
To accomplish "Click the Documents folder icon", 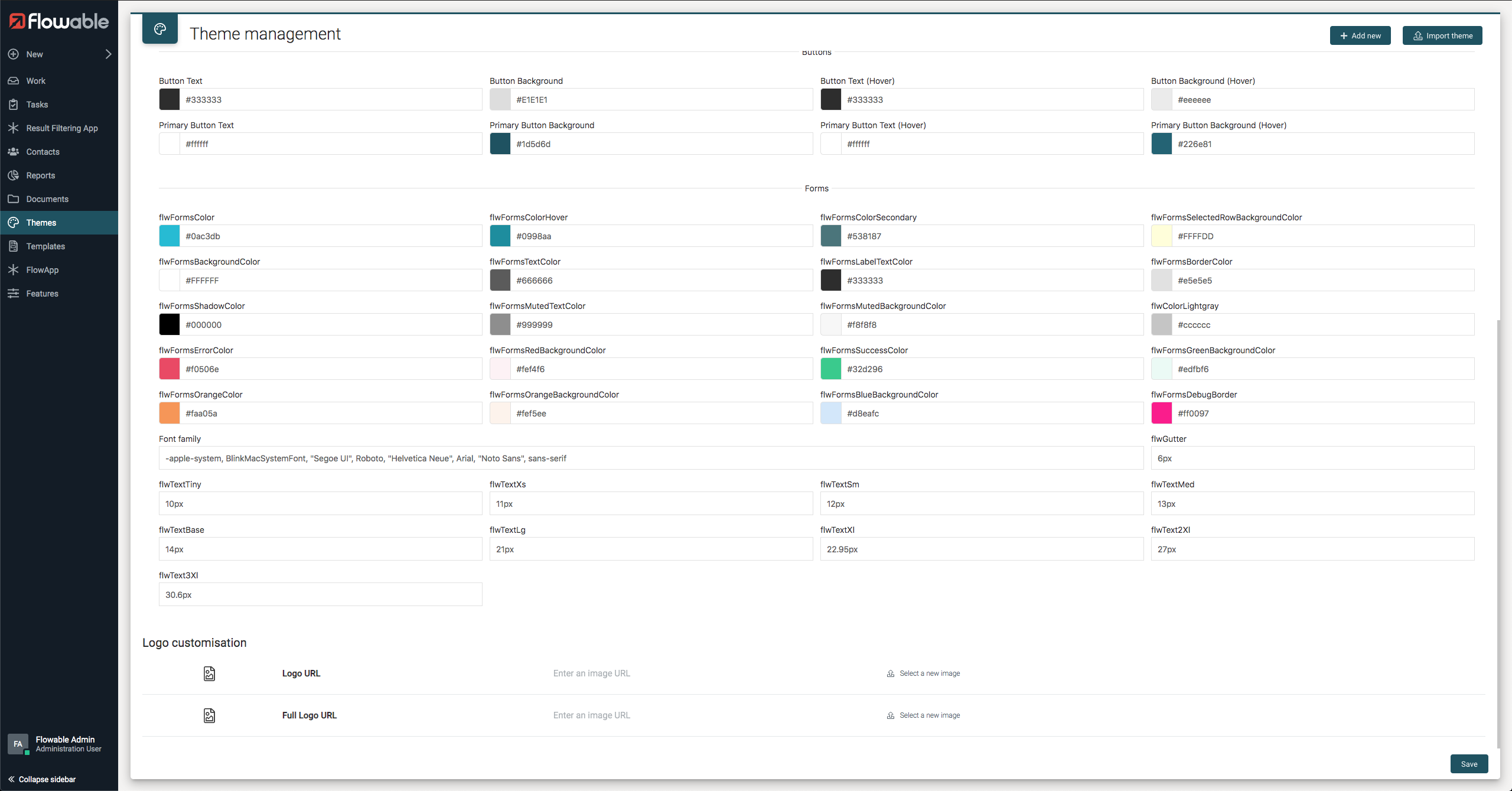I will coord(14,199).
